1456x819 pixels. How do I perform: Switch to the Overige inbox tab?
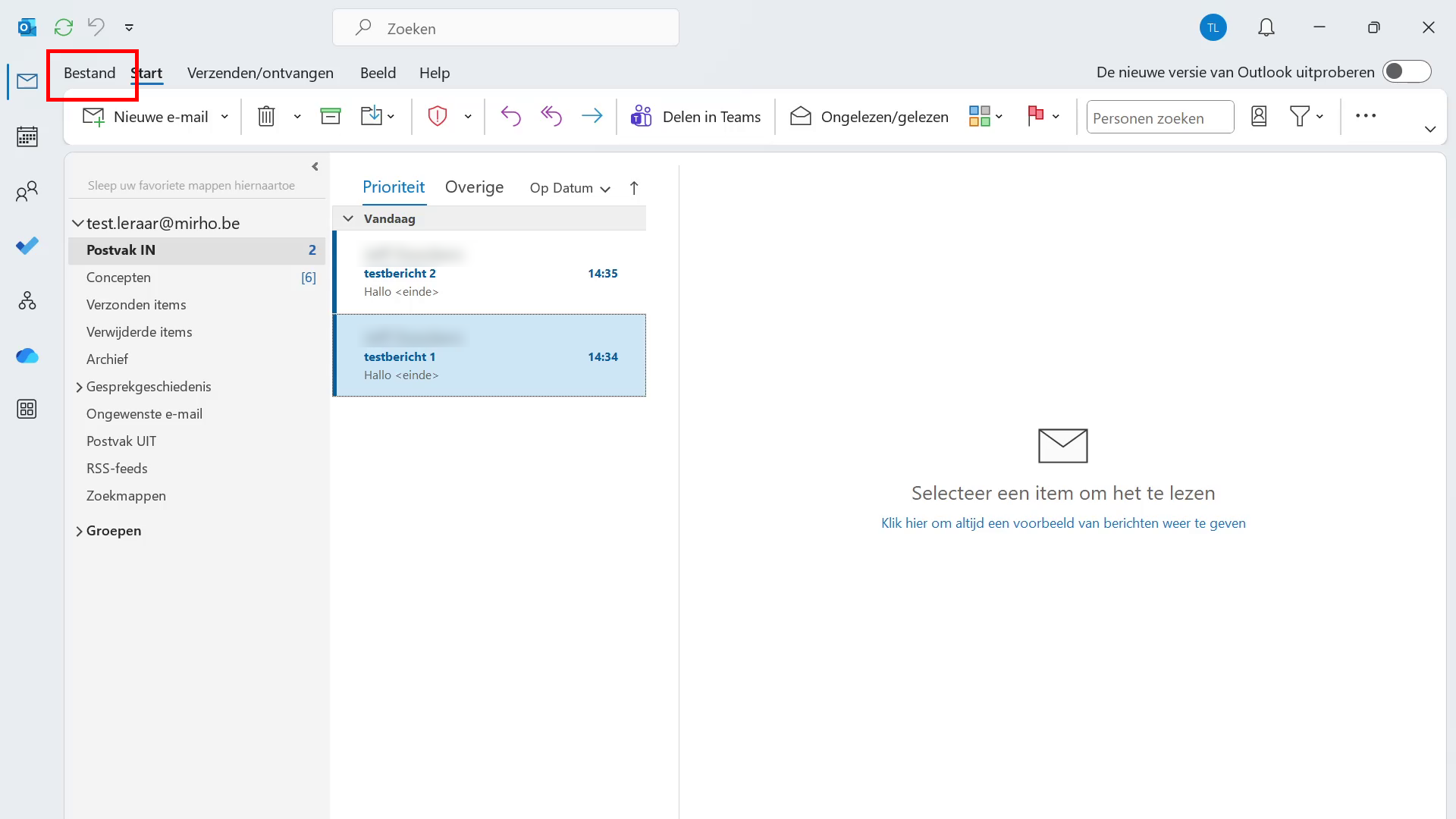[474, 187]
